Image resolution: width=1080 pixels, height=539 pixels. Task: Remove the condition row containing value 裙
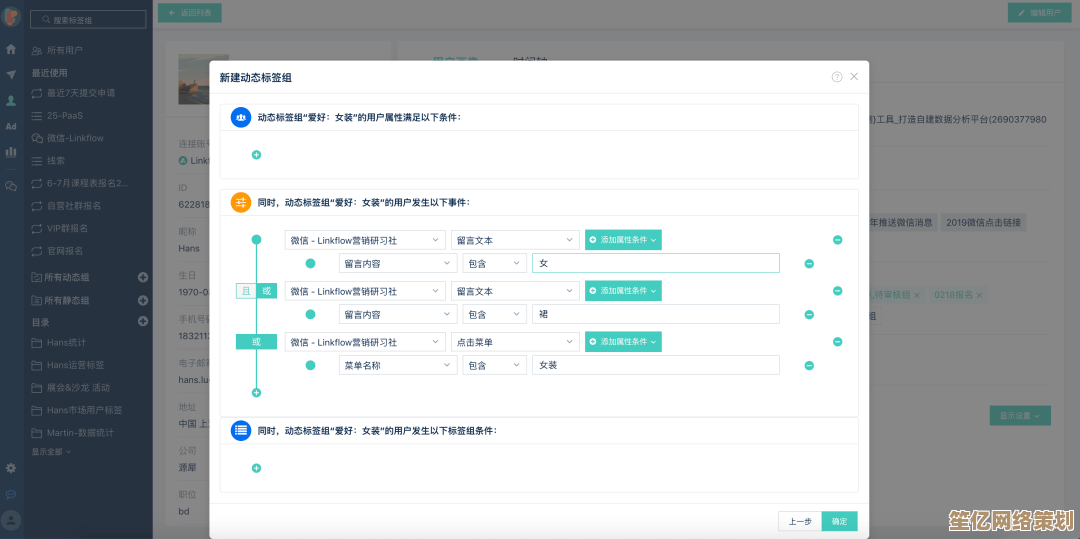tap(809, 315)
